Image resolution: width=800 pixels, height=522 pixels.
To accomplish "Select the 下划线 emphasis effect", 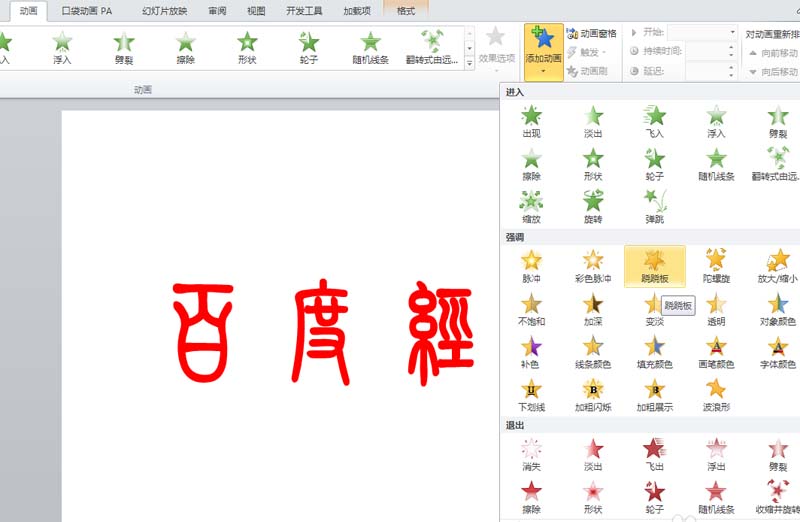I will coord(531,395).
